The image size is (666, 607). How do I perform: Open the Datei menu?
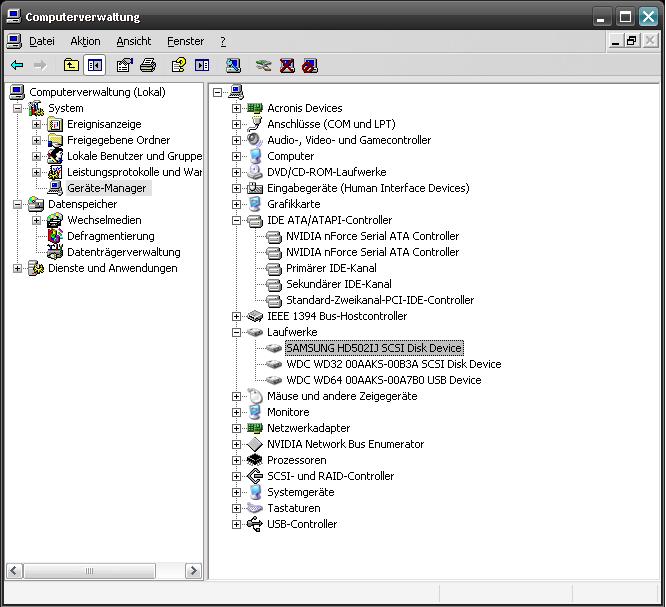(x=42, y=41)
